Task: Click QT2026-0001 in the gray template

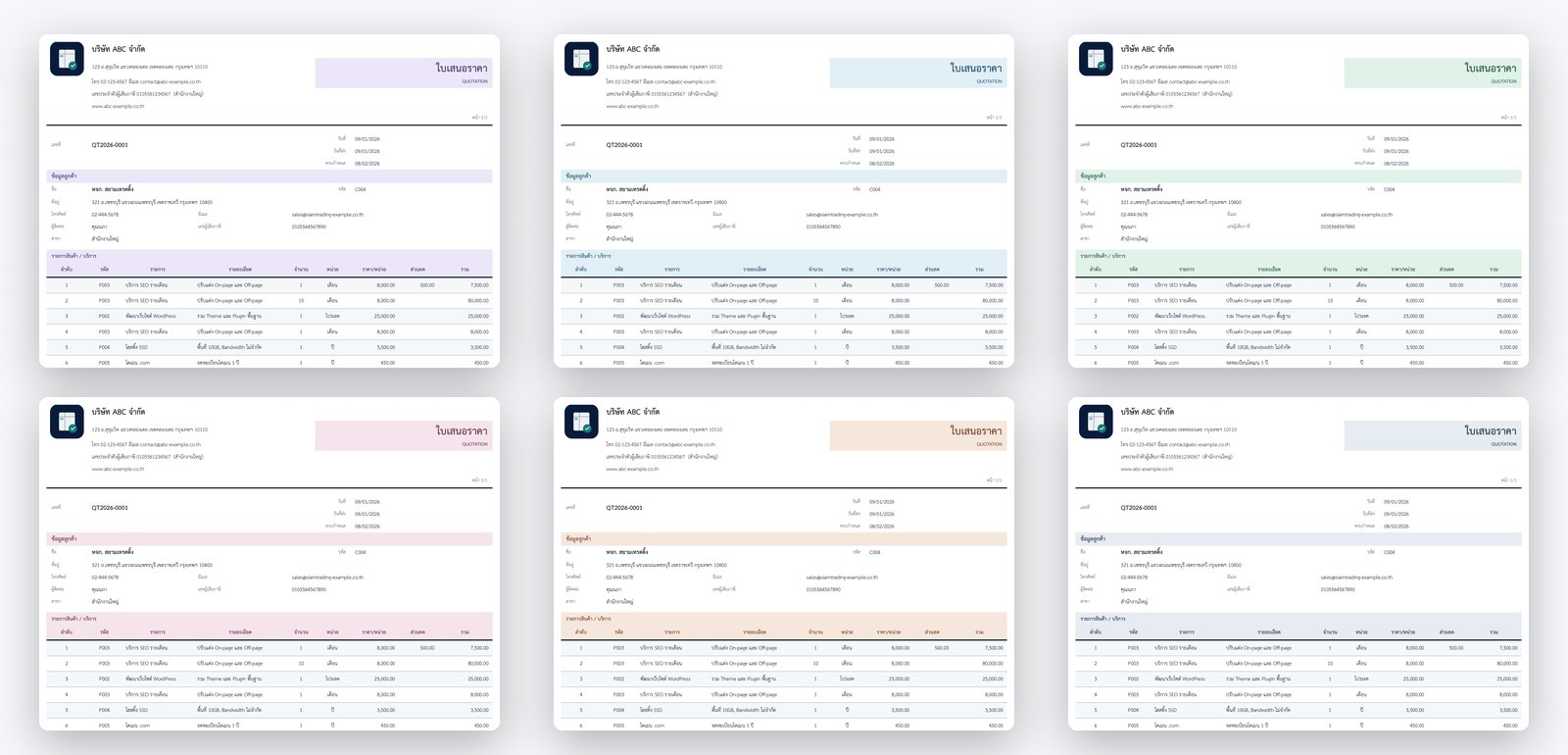Action: (x=1139, y=508)
